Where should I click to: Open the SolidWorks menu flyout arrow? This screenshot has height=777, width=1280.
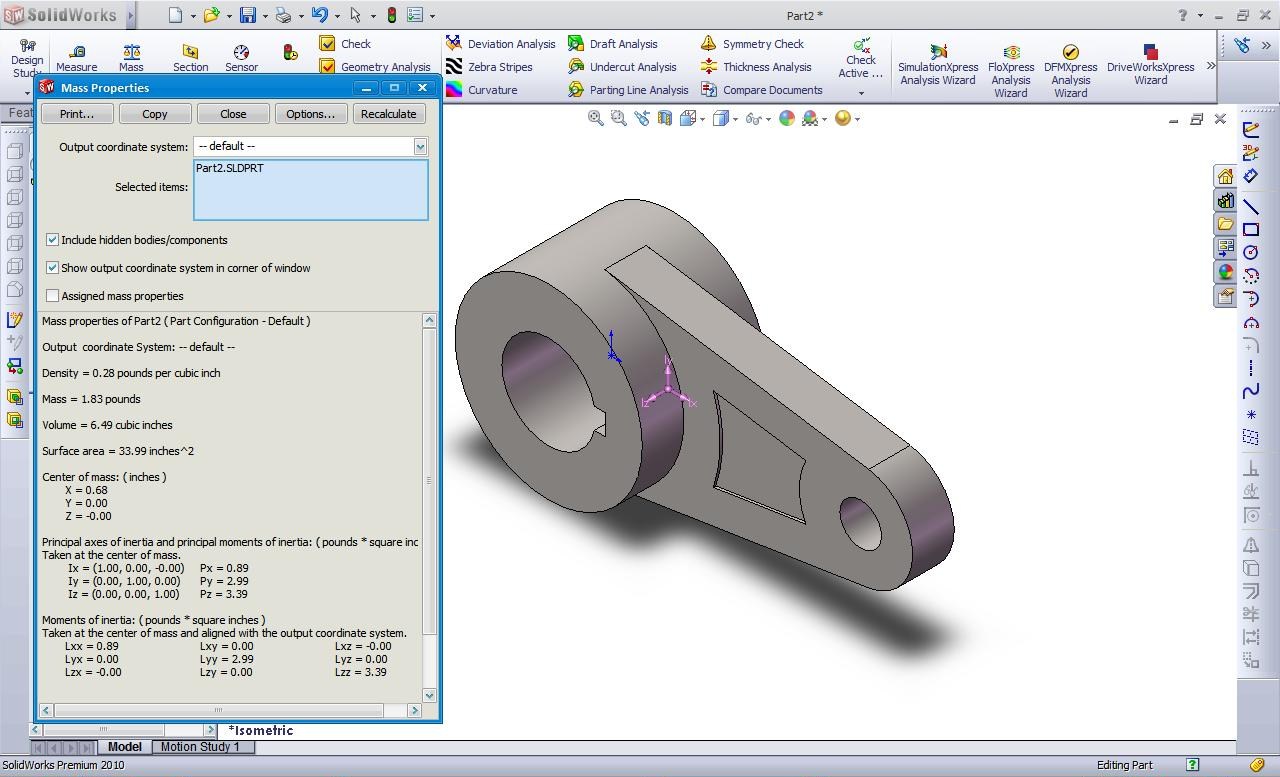[x=132, y=15]
